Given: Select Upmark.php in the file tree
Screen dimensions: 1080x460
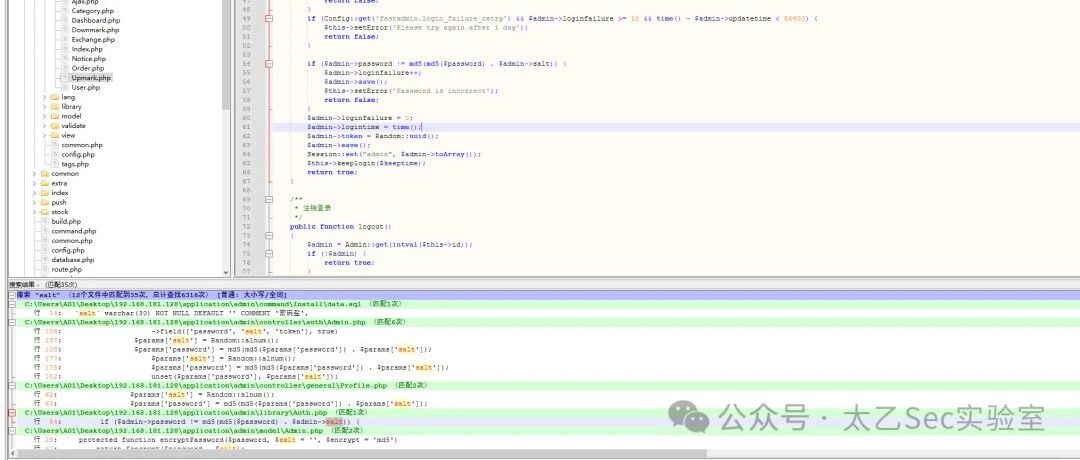Looking at the screenshot, I should click(x=91, y=78).
